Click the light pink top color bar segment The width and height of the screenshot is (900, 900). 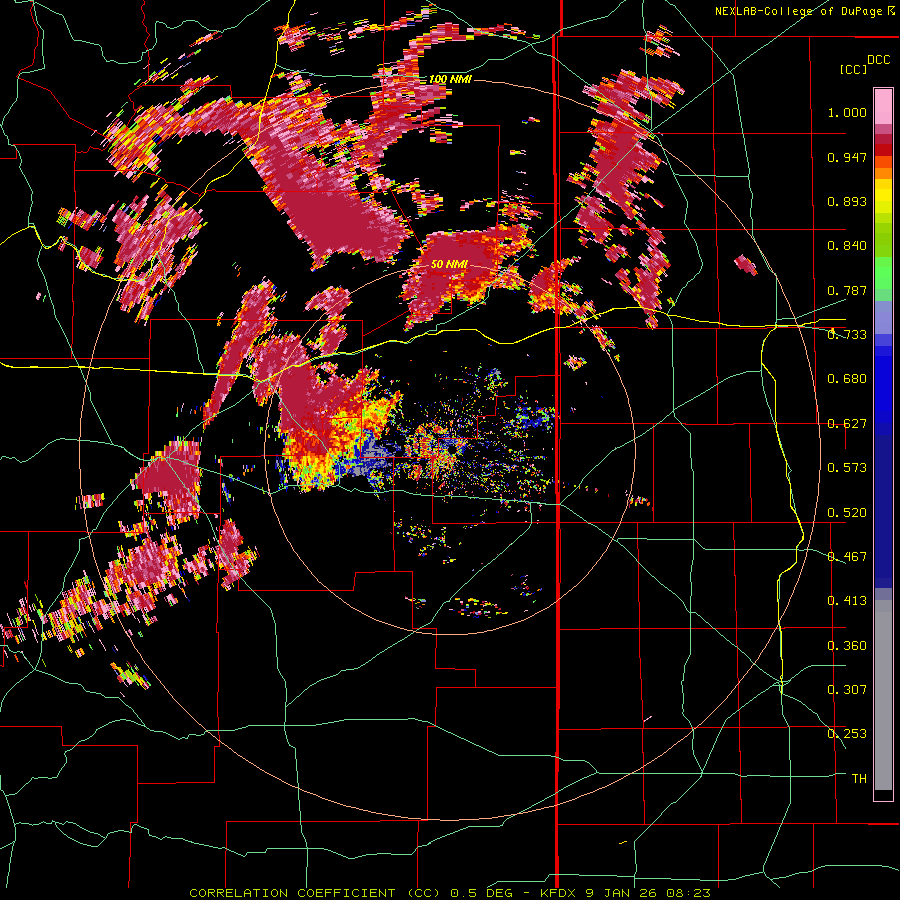click(x=883, y=107)
